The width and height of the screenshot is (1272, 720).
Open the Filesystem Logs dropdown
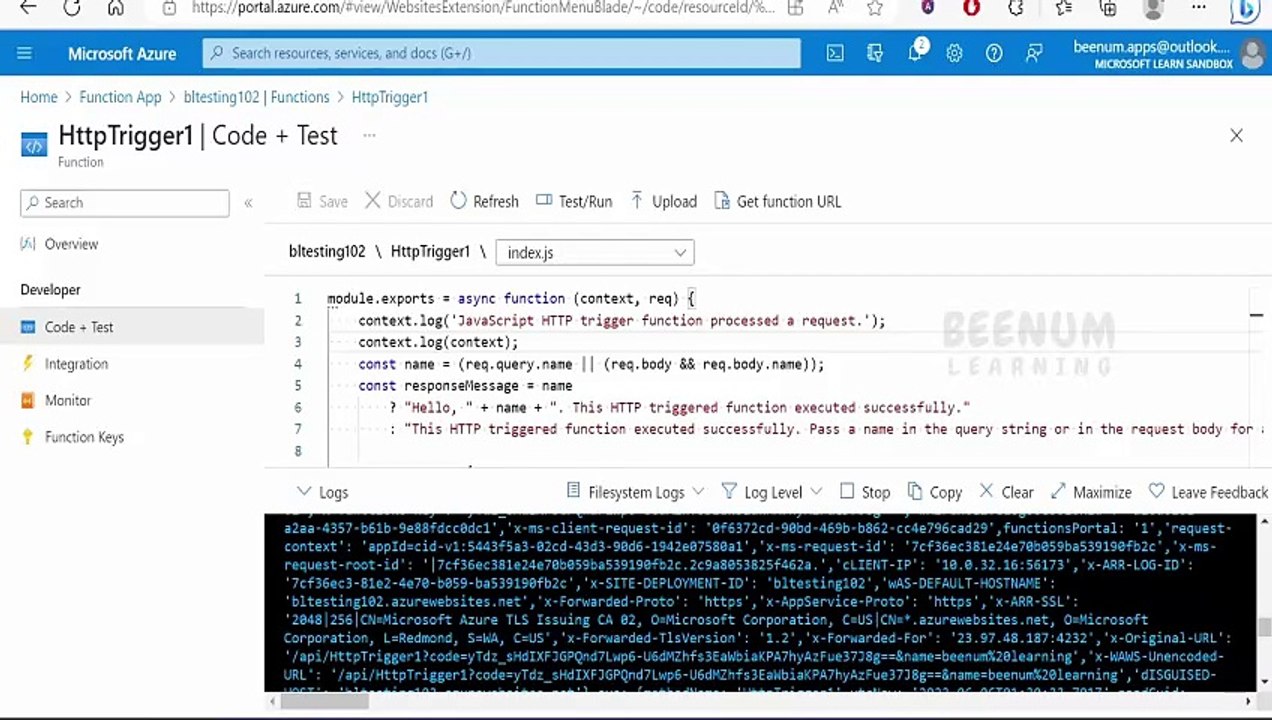pyautogui.click(x=636, y=492)
